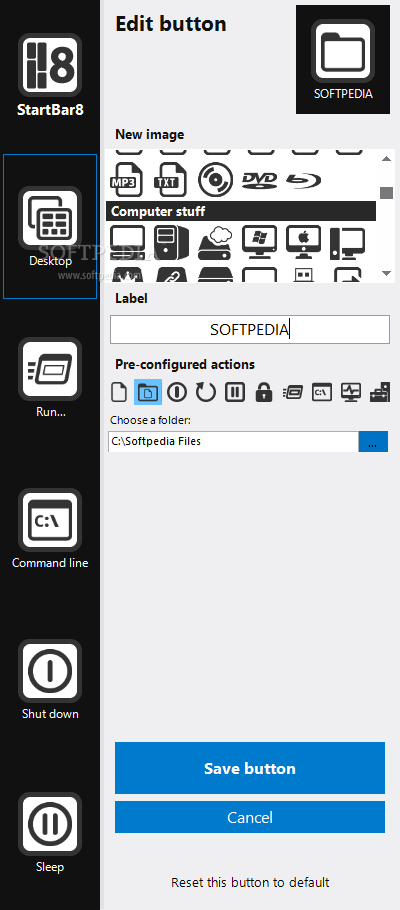This screenshot has height=910, width=400.
Task: Browse for folder with the ... button
Action: [373, 441]
